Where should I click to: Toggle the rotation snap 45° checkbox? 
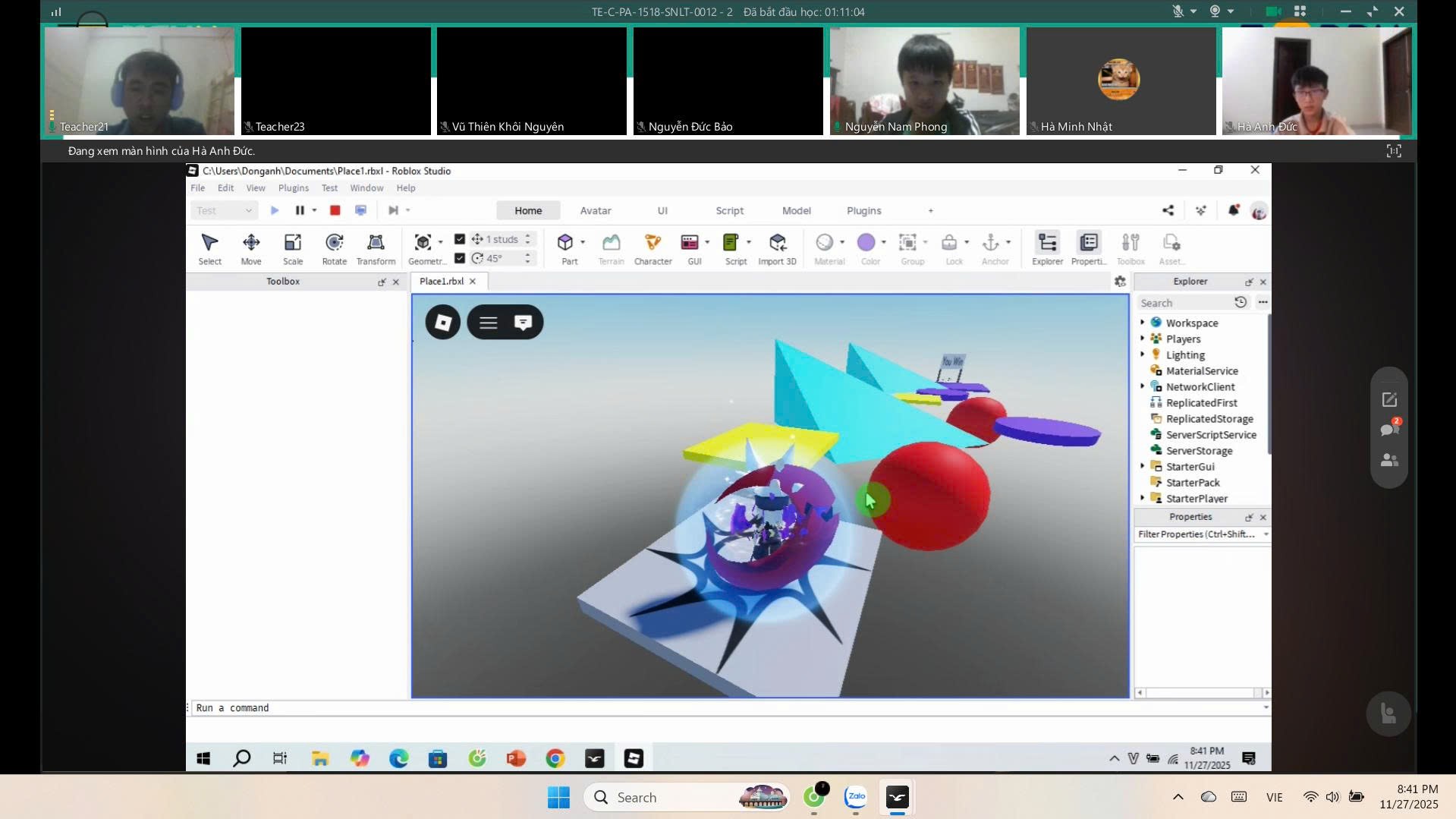(x=460, y=258)
